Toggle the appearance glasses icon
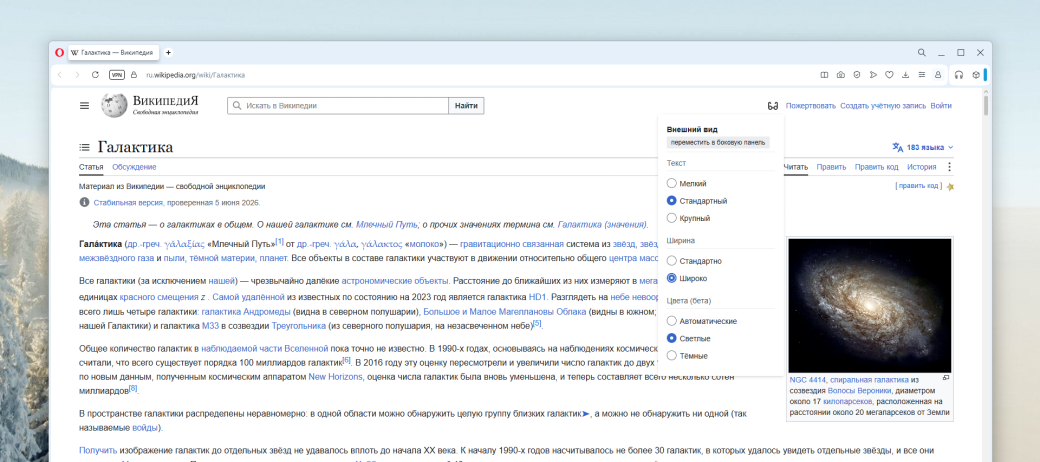Screen dimensions: 1040x462 773,106
